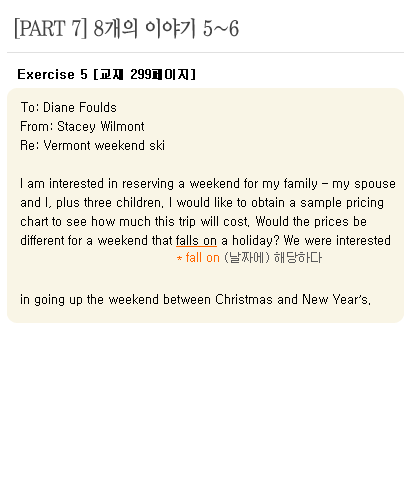The width and height of the screenshot is (410, 480).
Task: Click the phrase 'New Year's'
Action: click(x=335, y=299)
